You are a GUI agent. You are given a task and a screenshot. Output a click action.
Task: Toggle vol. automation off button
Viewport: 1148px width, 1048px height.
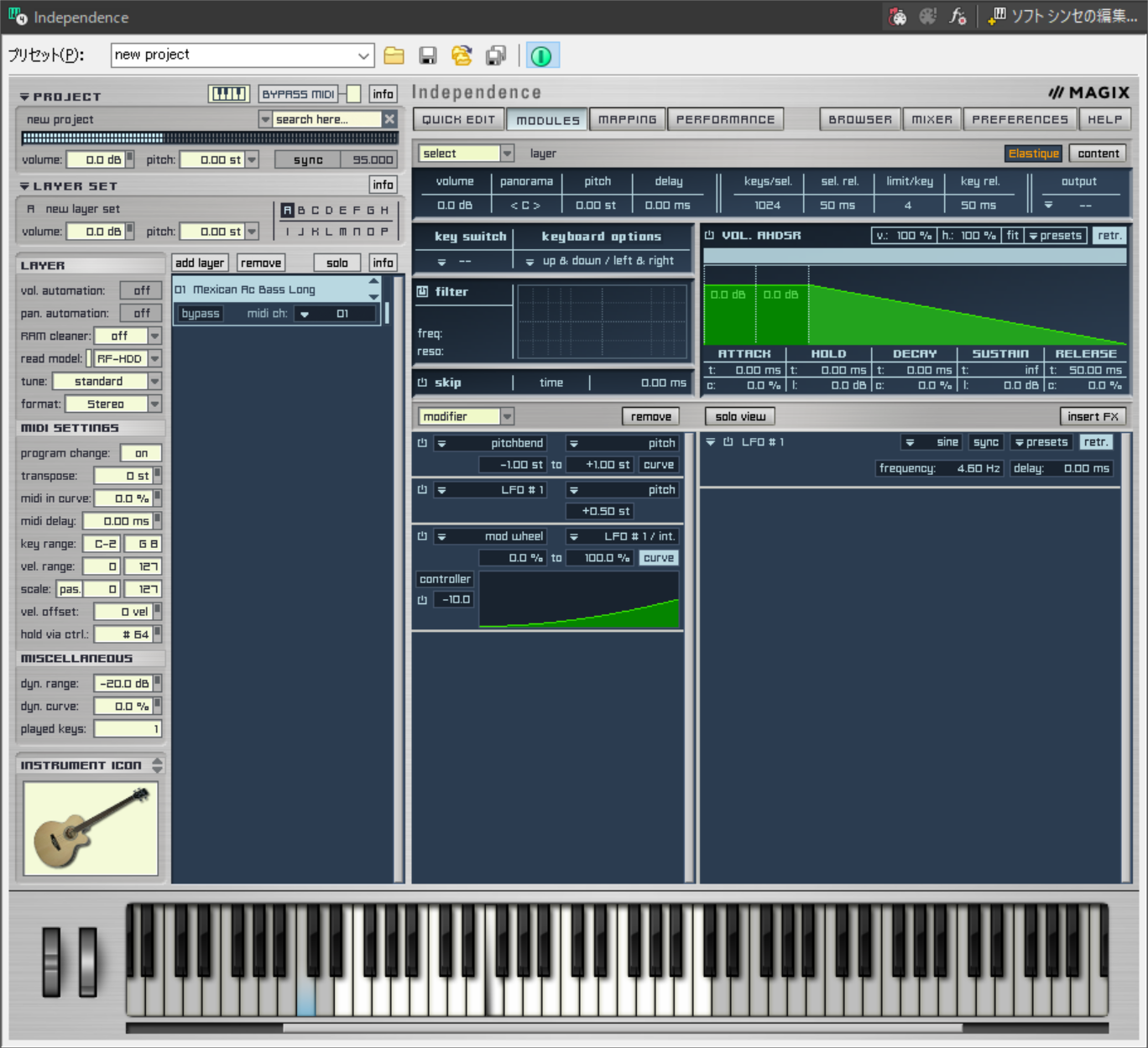point(141,290)
